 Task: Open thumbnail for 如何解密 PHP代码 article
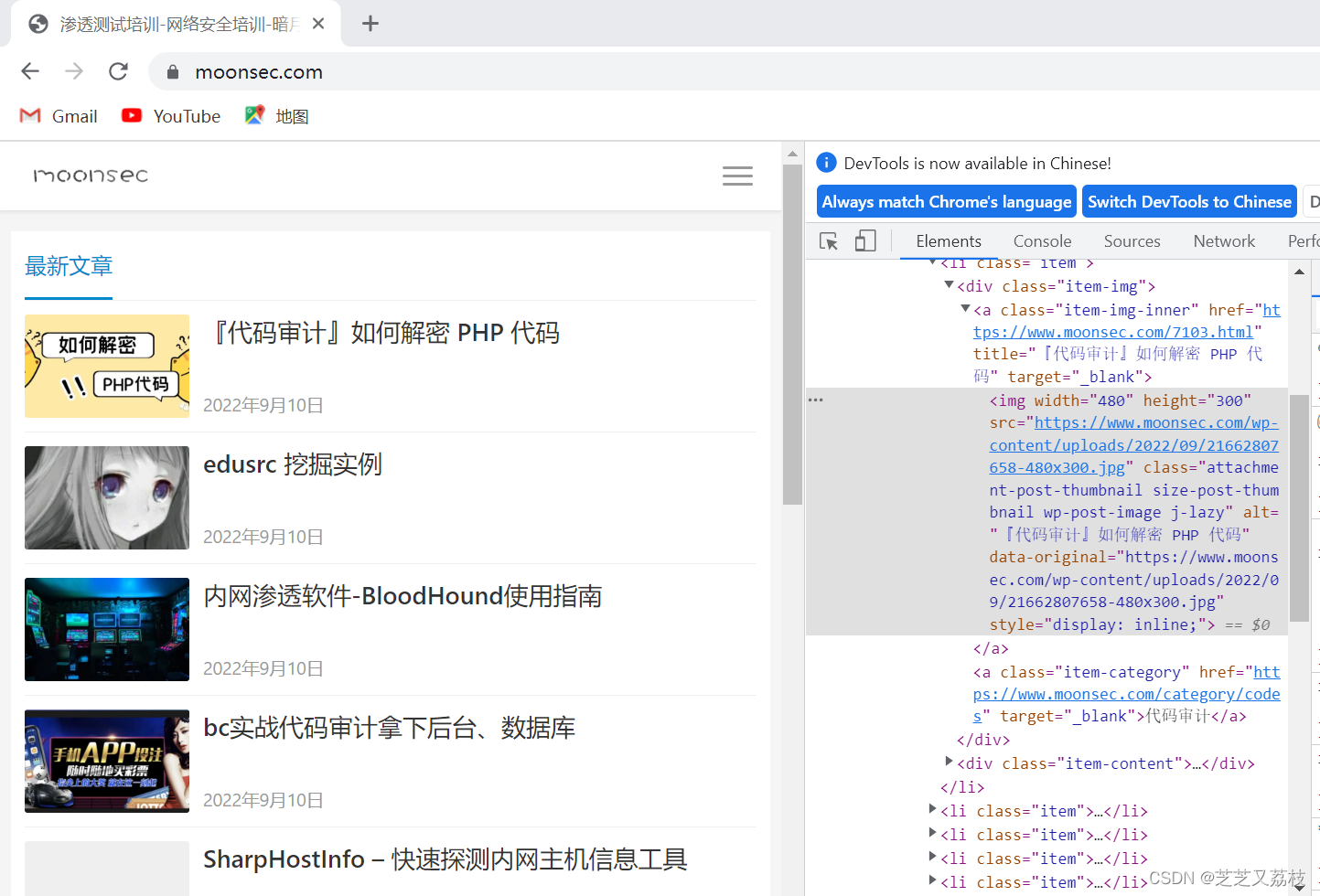pos(107,366)
